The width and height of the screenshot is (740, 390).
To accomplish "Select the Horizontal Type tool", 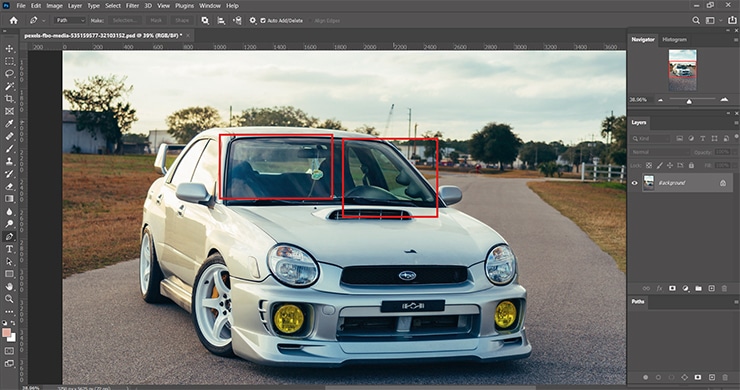I will [x=9, y=249].
